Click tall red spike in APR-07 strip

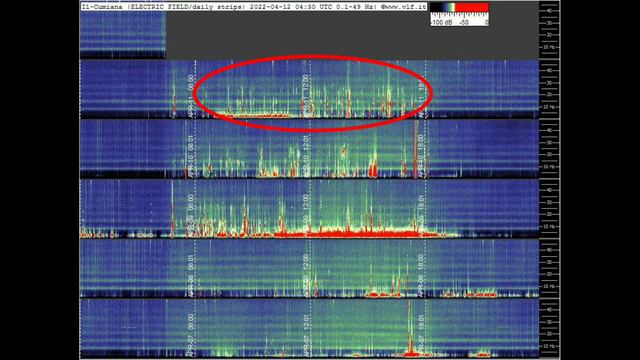[410, 329]
